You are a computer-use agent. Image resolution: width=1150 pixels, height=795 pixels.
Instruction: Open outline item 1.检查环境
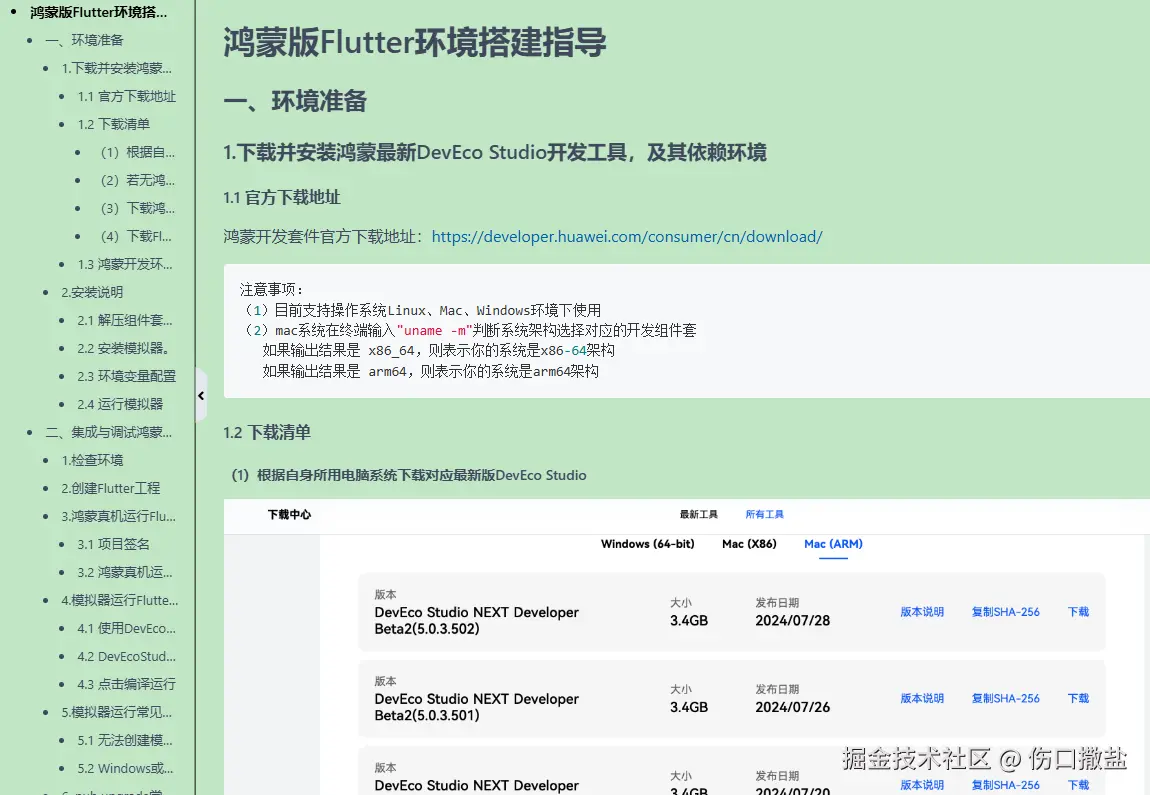[92, 460]
